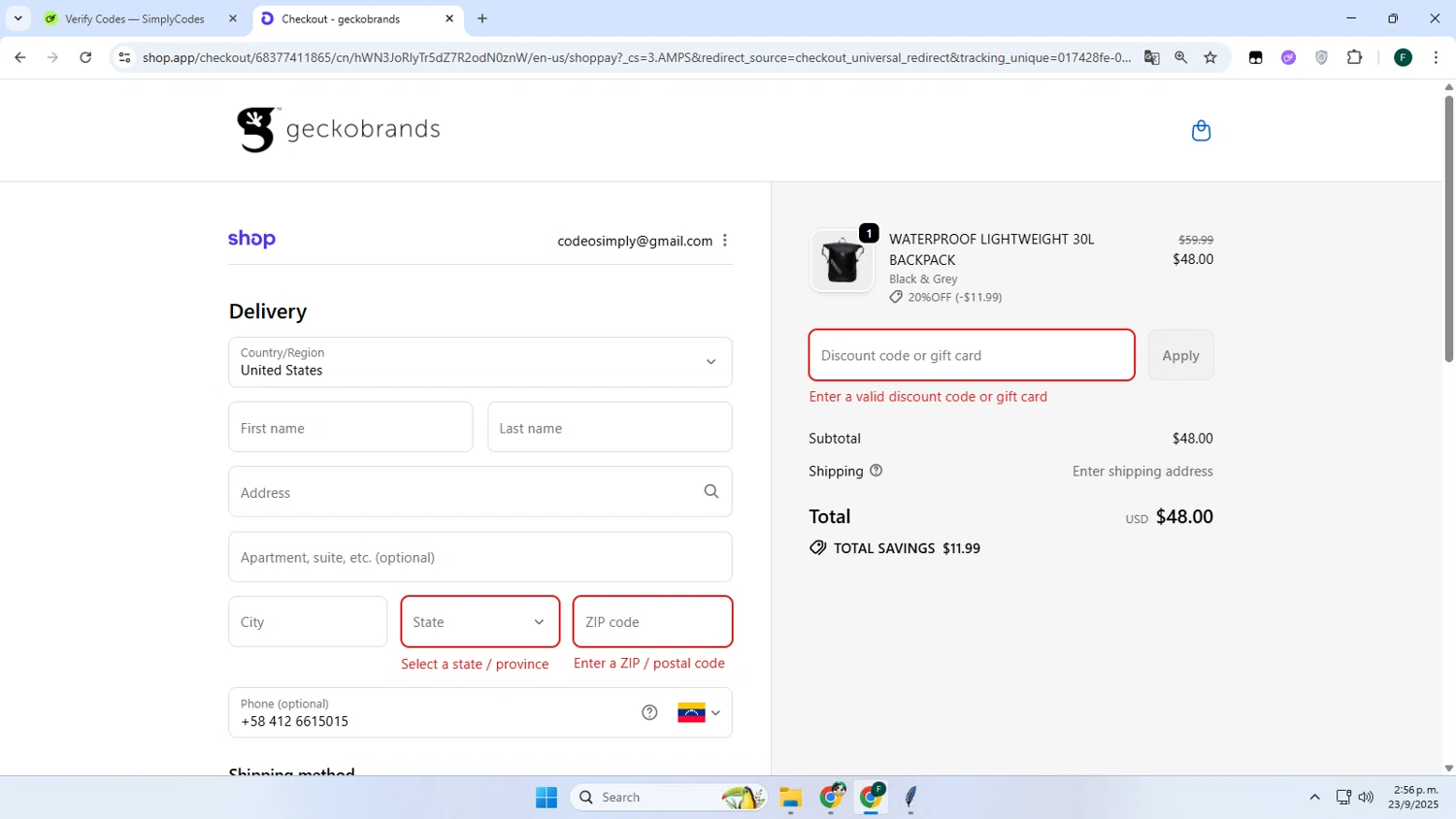
Task: Open account options three-dot menu
Action: [x=725, y=241]
